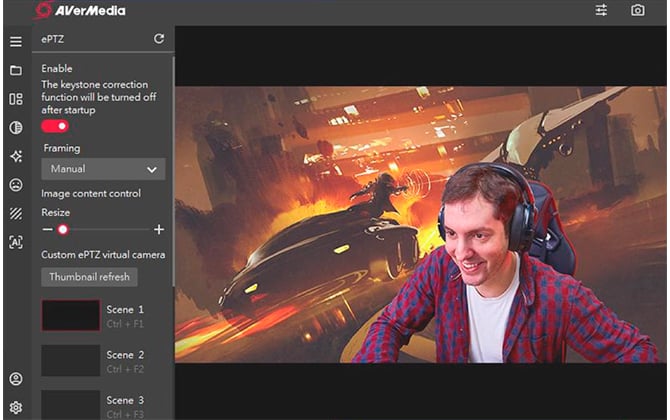
Task: Click the Enable label
Action: pos(57,68)
